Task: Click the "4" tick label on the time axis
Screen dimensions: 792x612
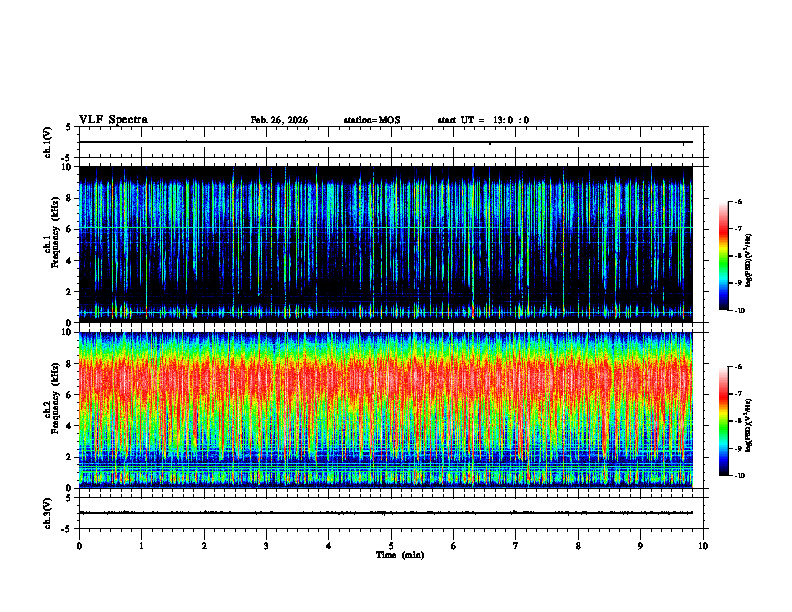Action: 329,546
